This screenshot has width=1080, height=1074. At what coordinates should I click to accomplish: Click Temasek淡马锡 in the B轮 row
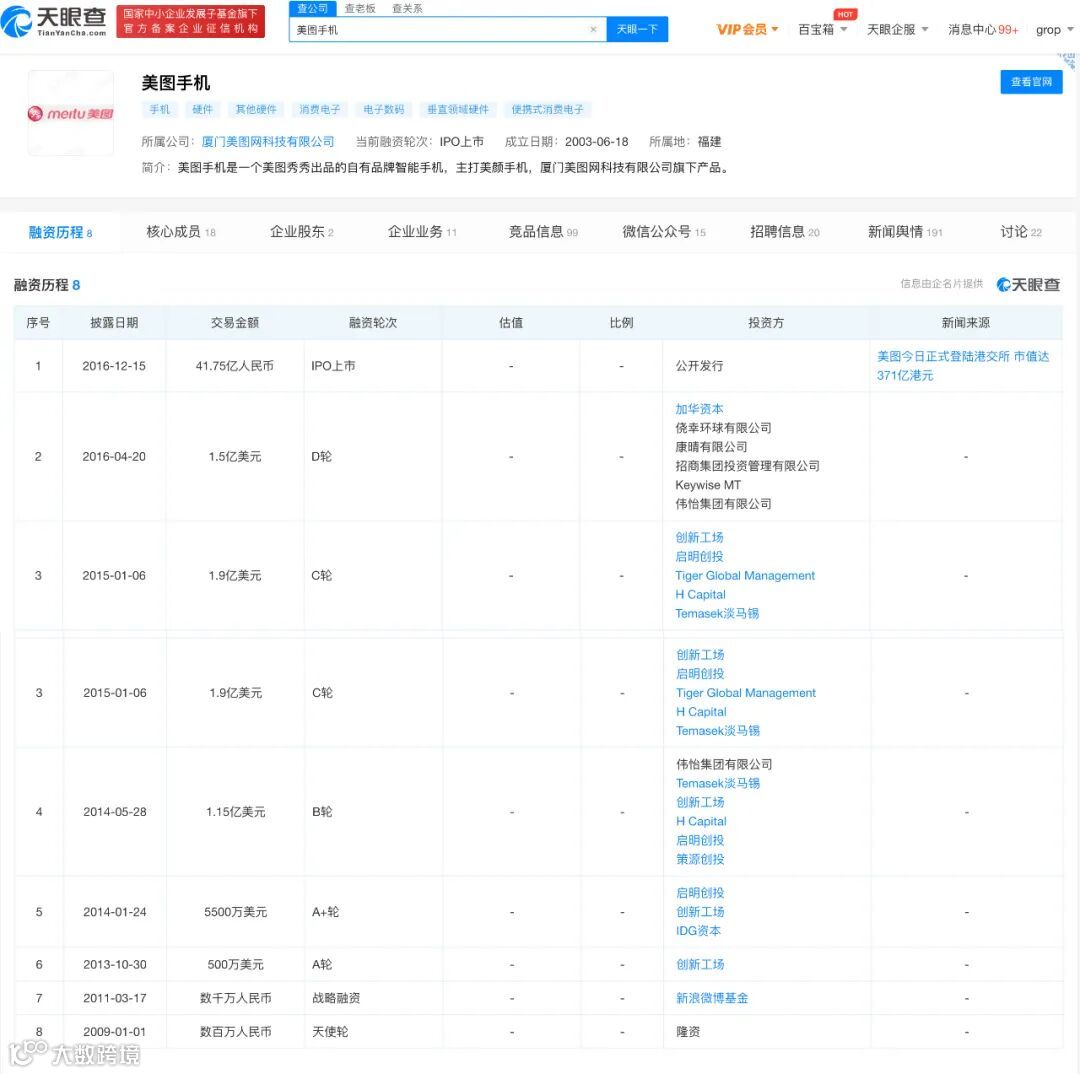point(718,783)
